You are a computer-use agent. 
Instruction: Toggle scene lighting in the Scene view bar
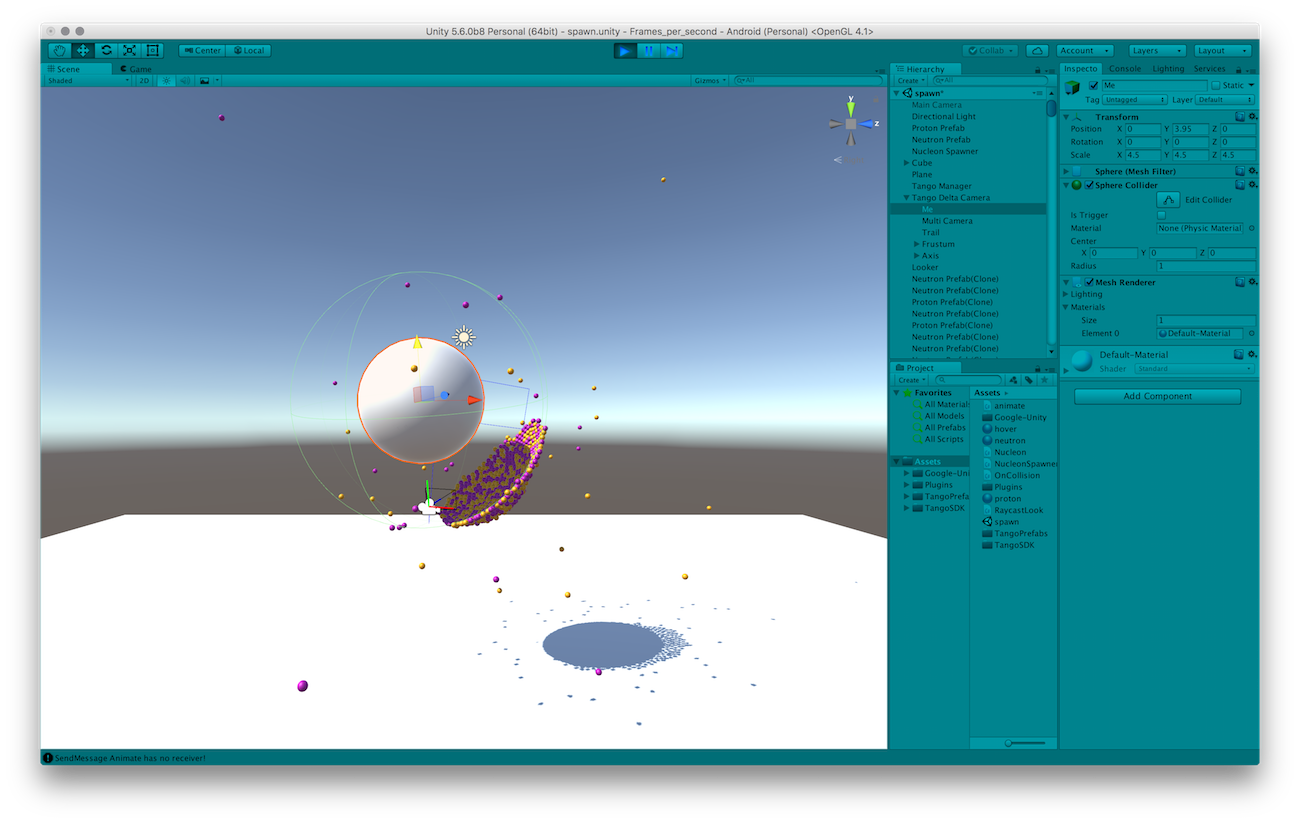click(167, 80)
